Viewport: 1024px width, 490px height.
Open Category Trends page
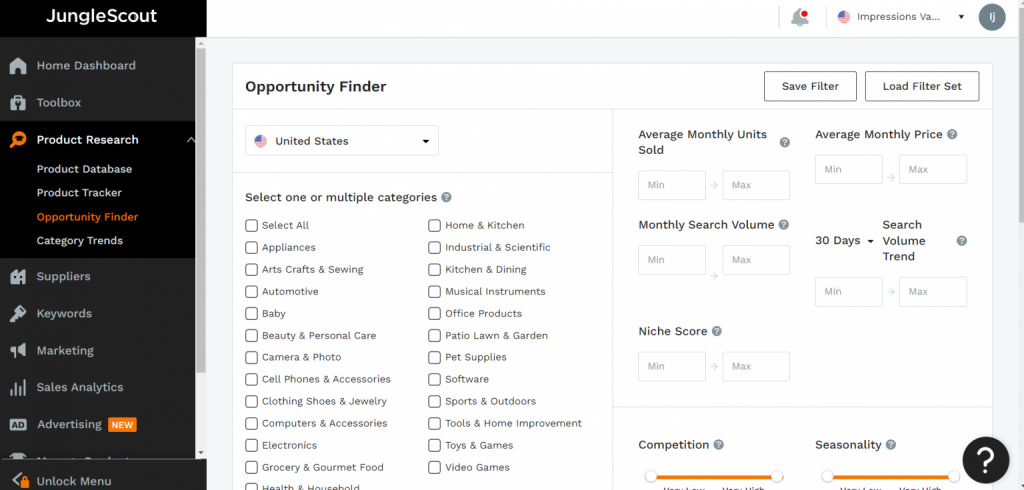tap(80, 241)
